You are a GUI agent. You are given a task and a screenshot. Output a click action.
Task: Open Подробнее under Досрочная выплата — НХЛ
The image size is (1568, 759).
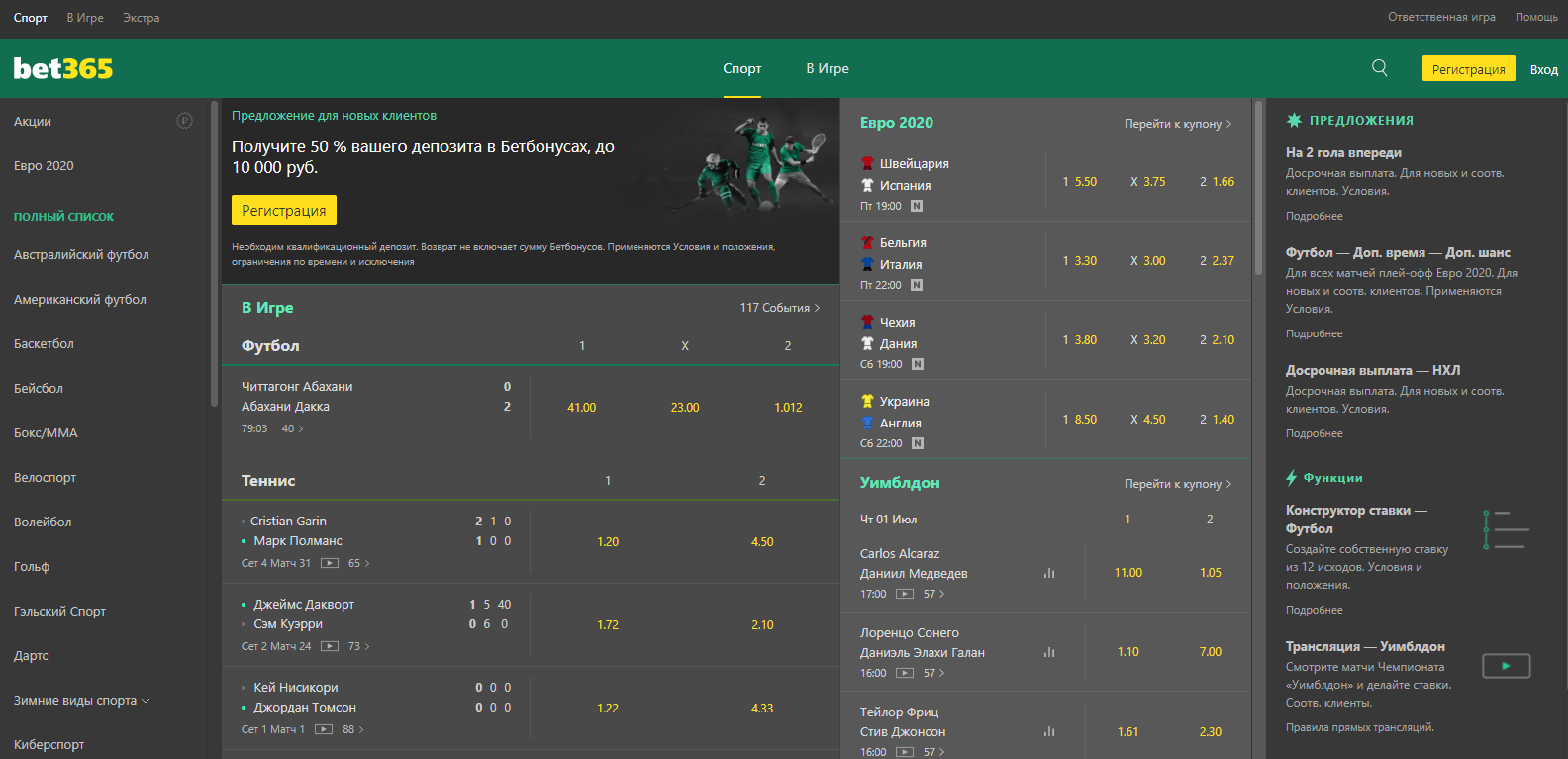pos(1315,433)
